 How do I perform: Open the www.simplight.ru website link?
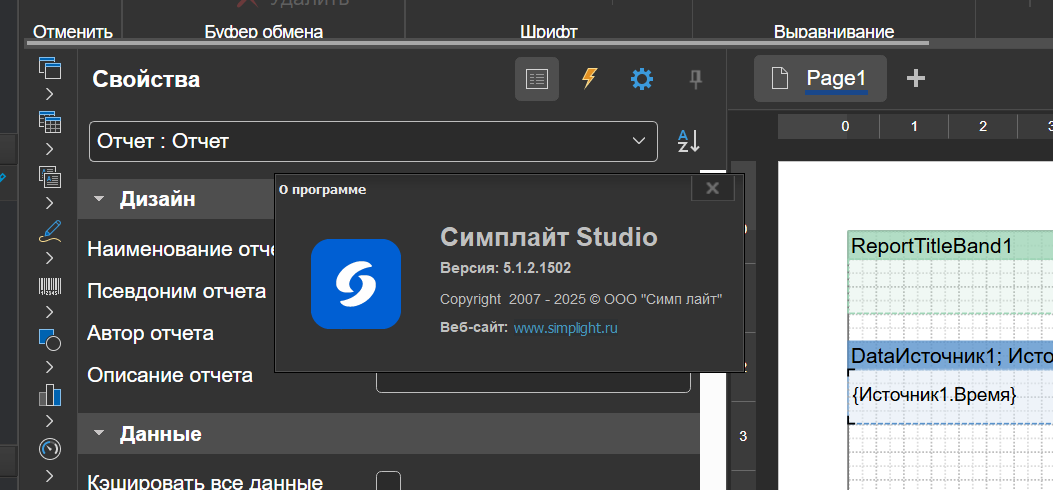[x=566, y=328]
